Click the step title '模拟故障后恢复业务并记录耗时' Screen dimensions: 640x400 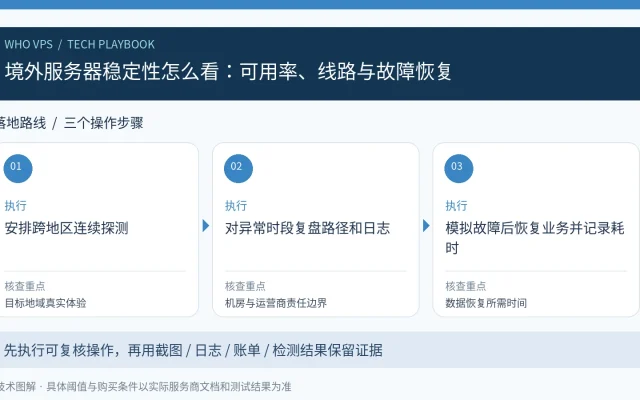pyautogui.click(x=535, y=238)
